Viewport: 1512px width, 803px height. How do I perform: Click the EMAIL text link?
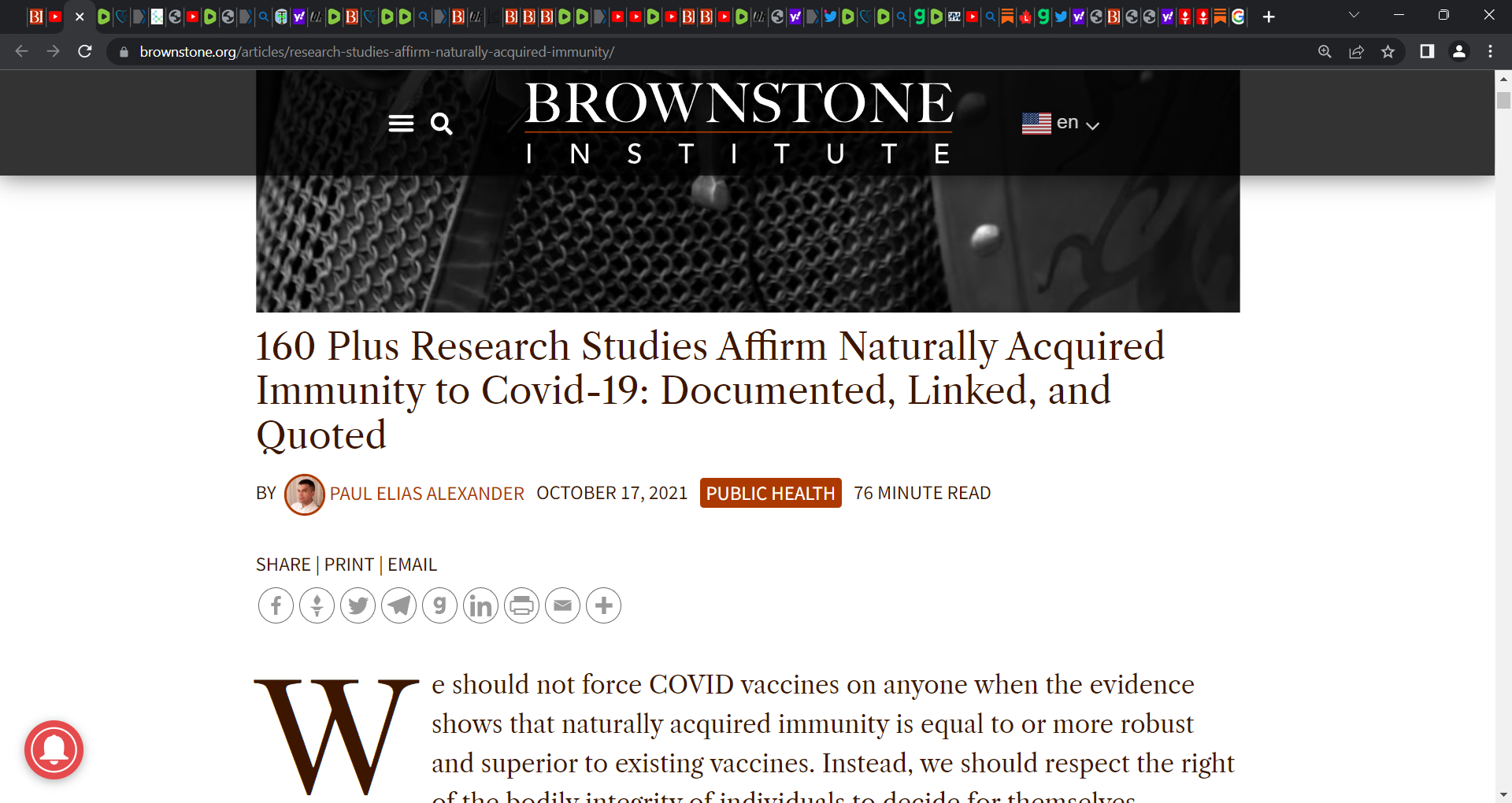point(412,564)
